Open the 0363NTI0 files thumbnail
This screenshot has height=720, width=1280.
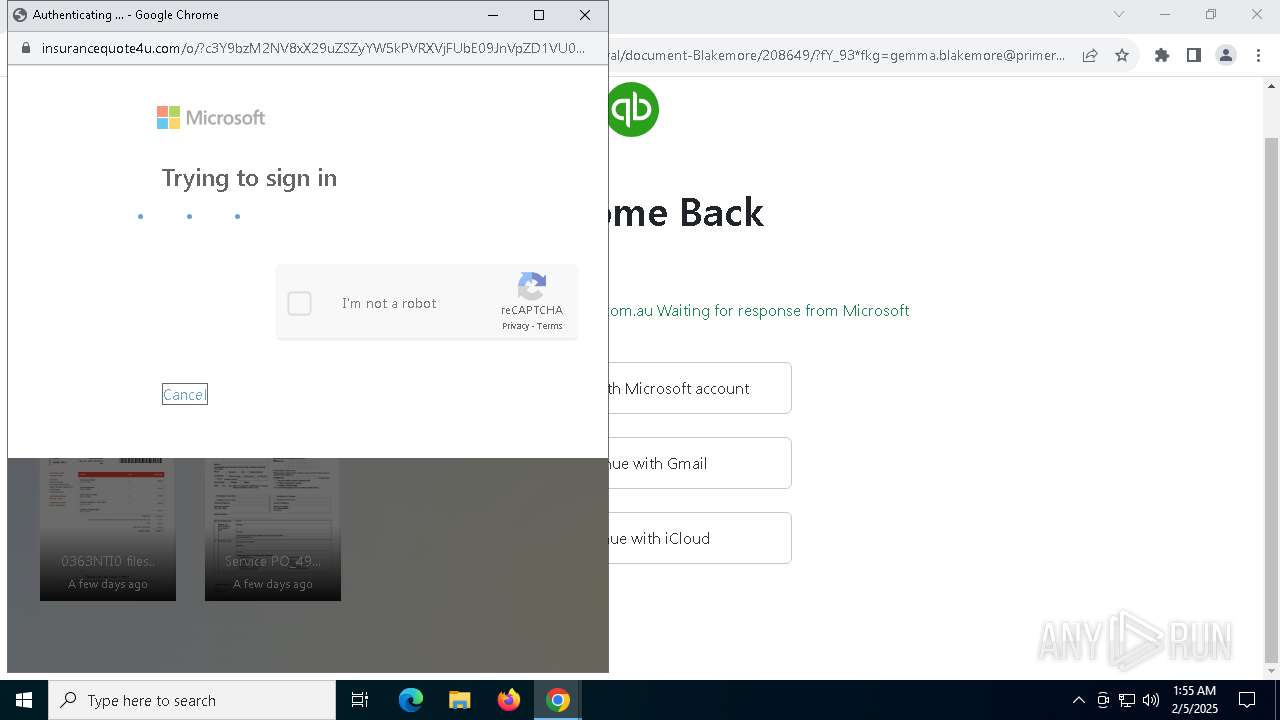click(x=108, y=529)
